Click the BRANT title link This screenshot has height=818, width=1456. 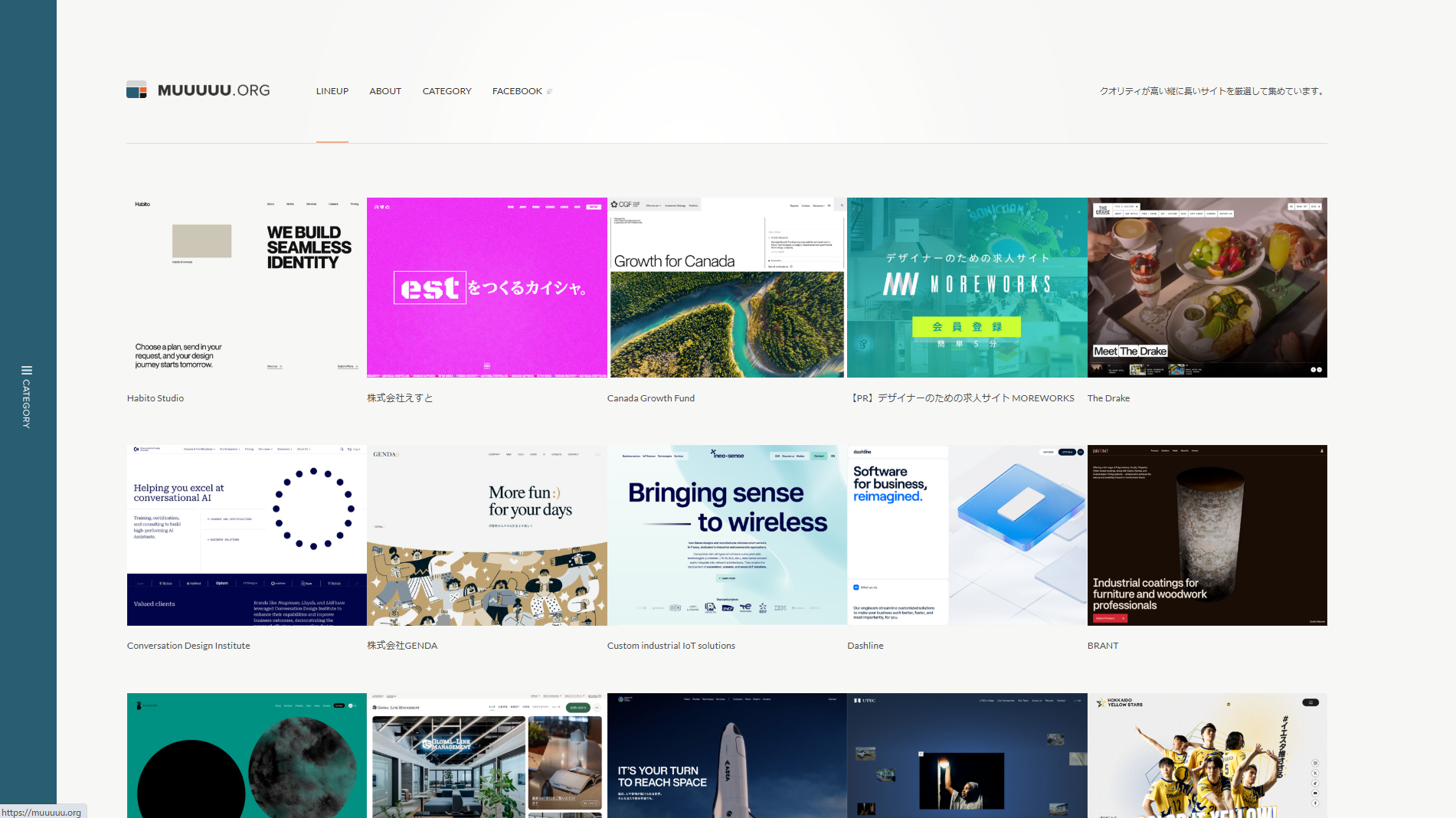1103,646
